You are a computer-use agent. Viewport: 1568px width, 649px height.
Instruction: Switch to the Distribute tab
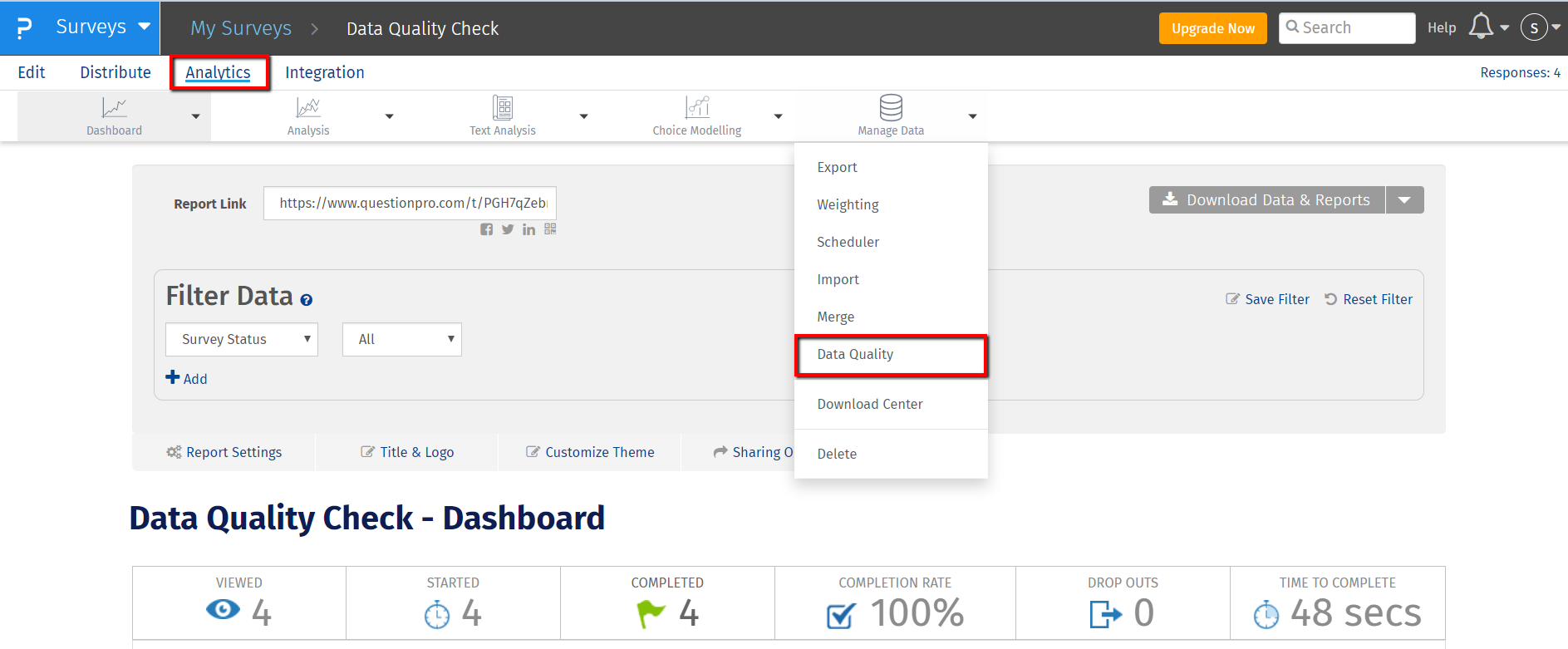click(x=116, y=72)
